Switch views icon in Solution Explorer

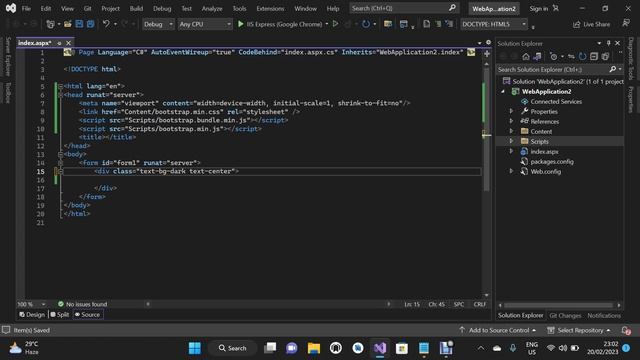tap(537, 56)
